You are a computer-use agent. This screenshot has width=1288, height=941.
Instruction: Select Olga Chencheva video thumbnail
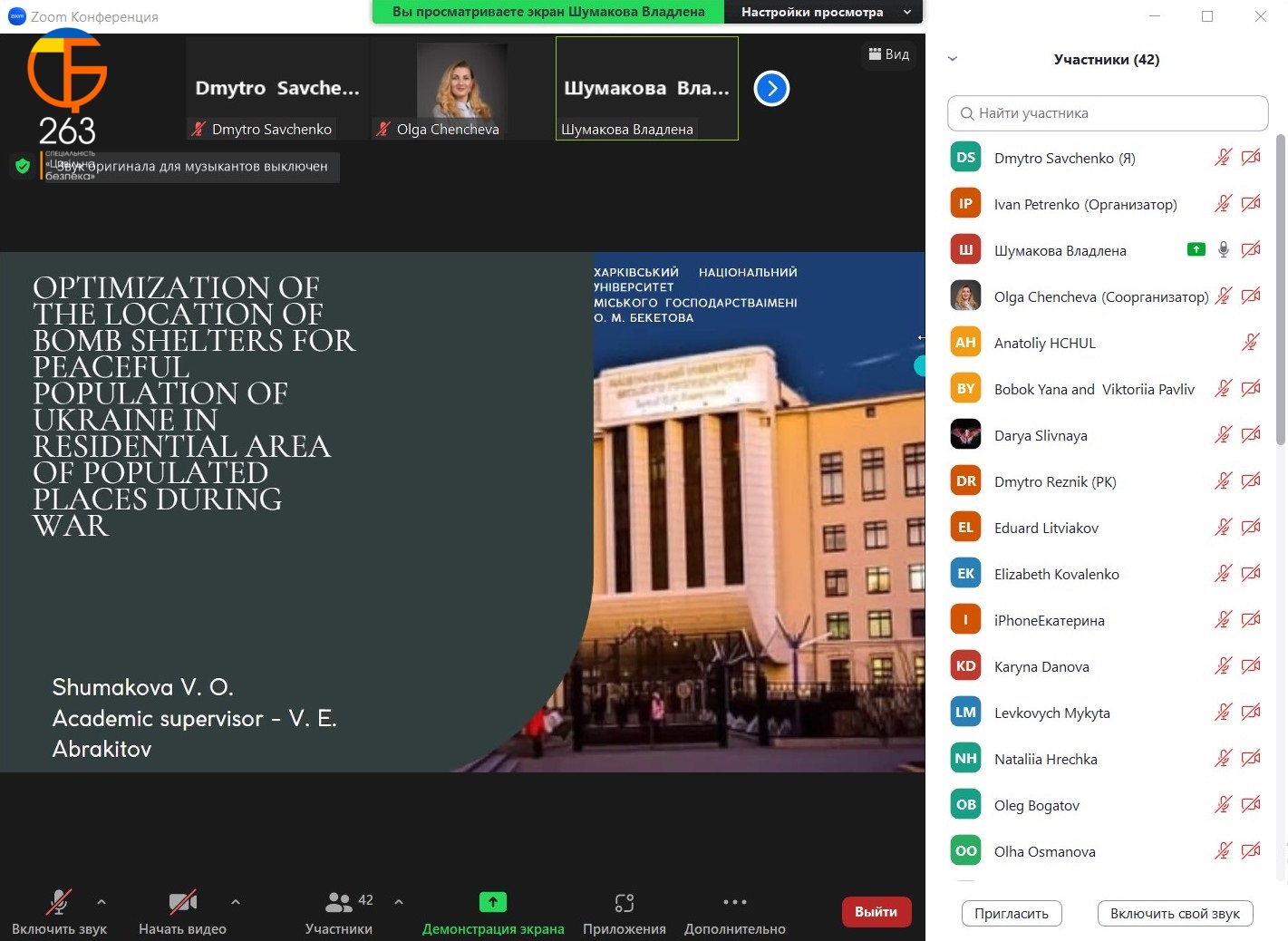(x=462, y=89)
